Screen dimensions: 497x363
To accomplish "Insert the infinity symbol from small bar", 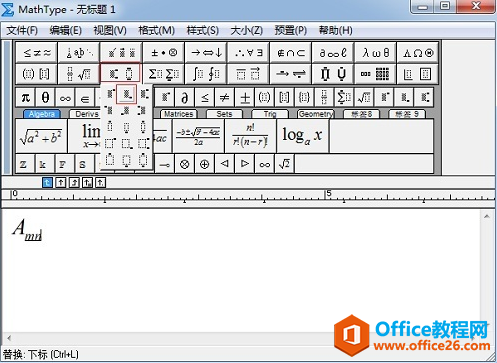I will tap(65, 98).
